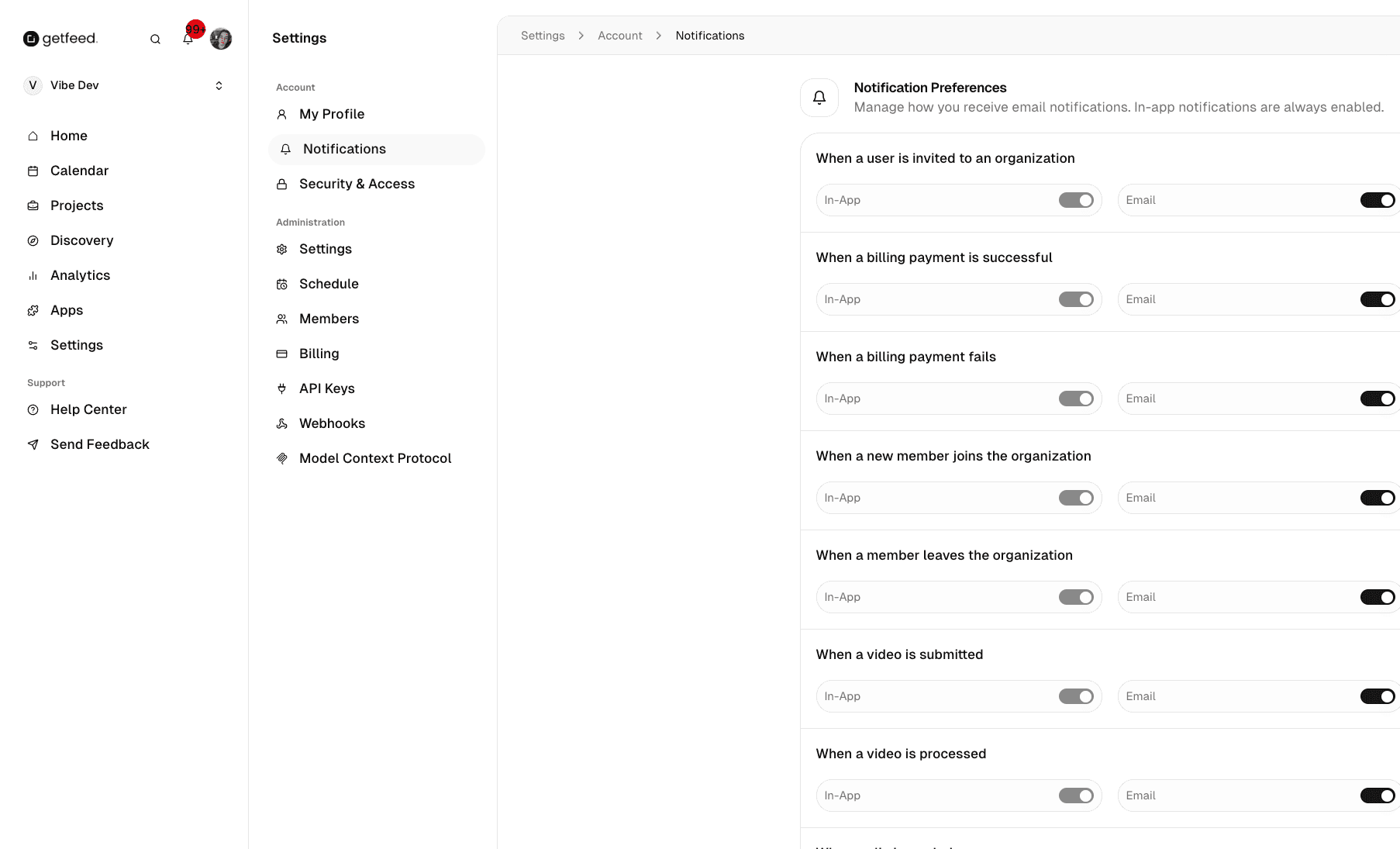
Task: Click the Webhooks icon in settings nav
Action: click(282, 423)
